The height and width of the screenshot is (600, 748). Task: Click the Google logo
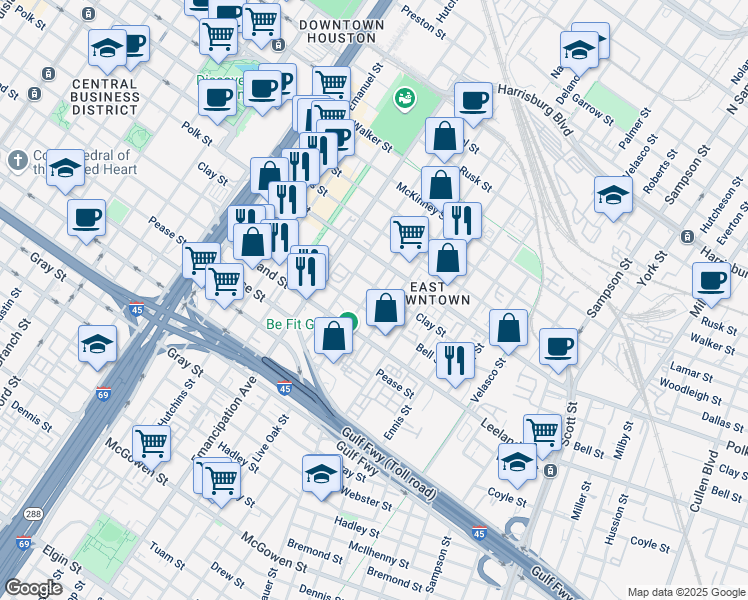(x=34, y=588)
